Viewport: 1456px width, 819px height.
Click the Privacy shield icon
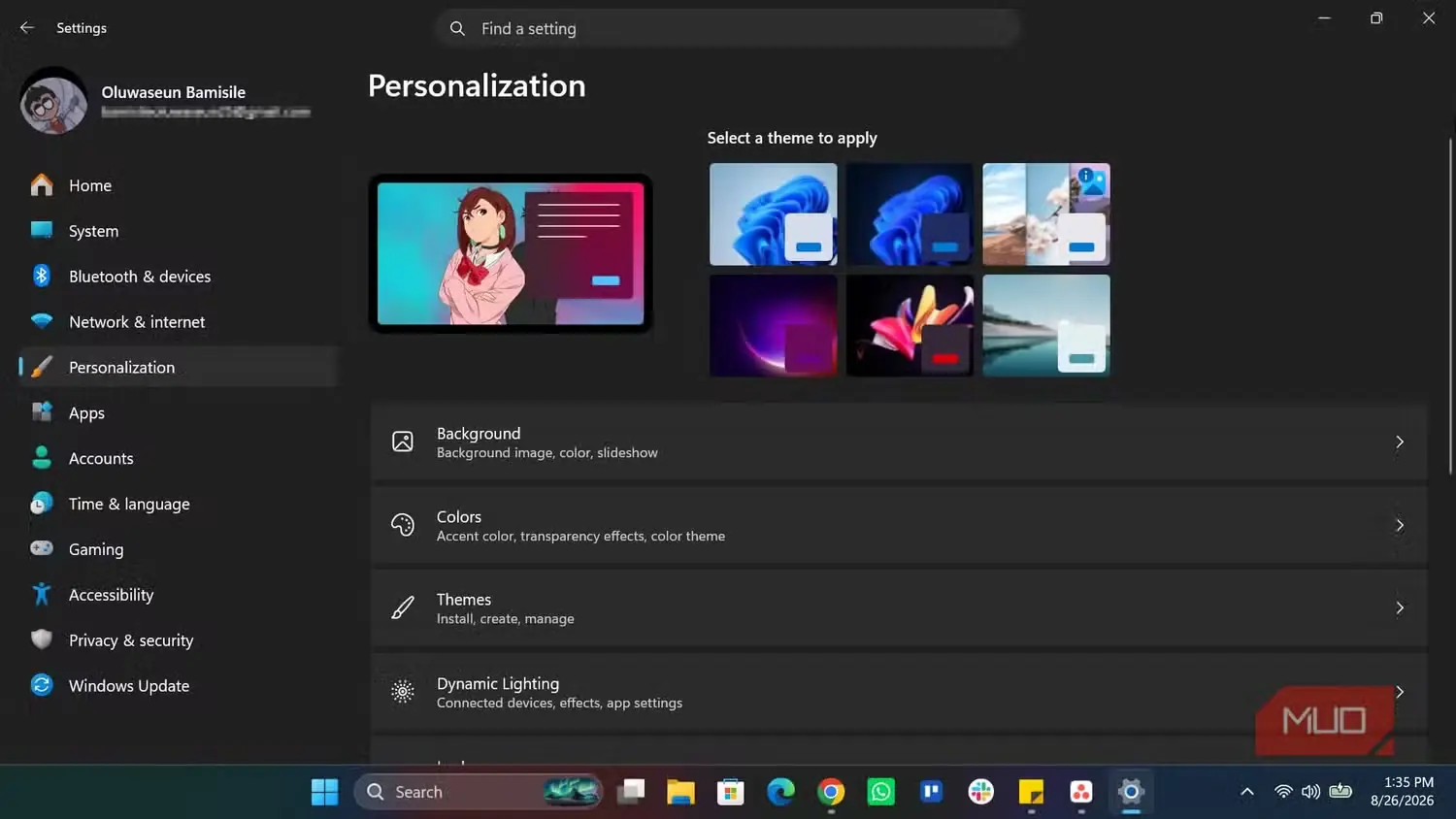(42, 639)
